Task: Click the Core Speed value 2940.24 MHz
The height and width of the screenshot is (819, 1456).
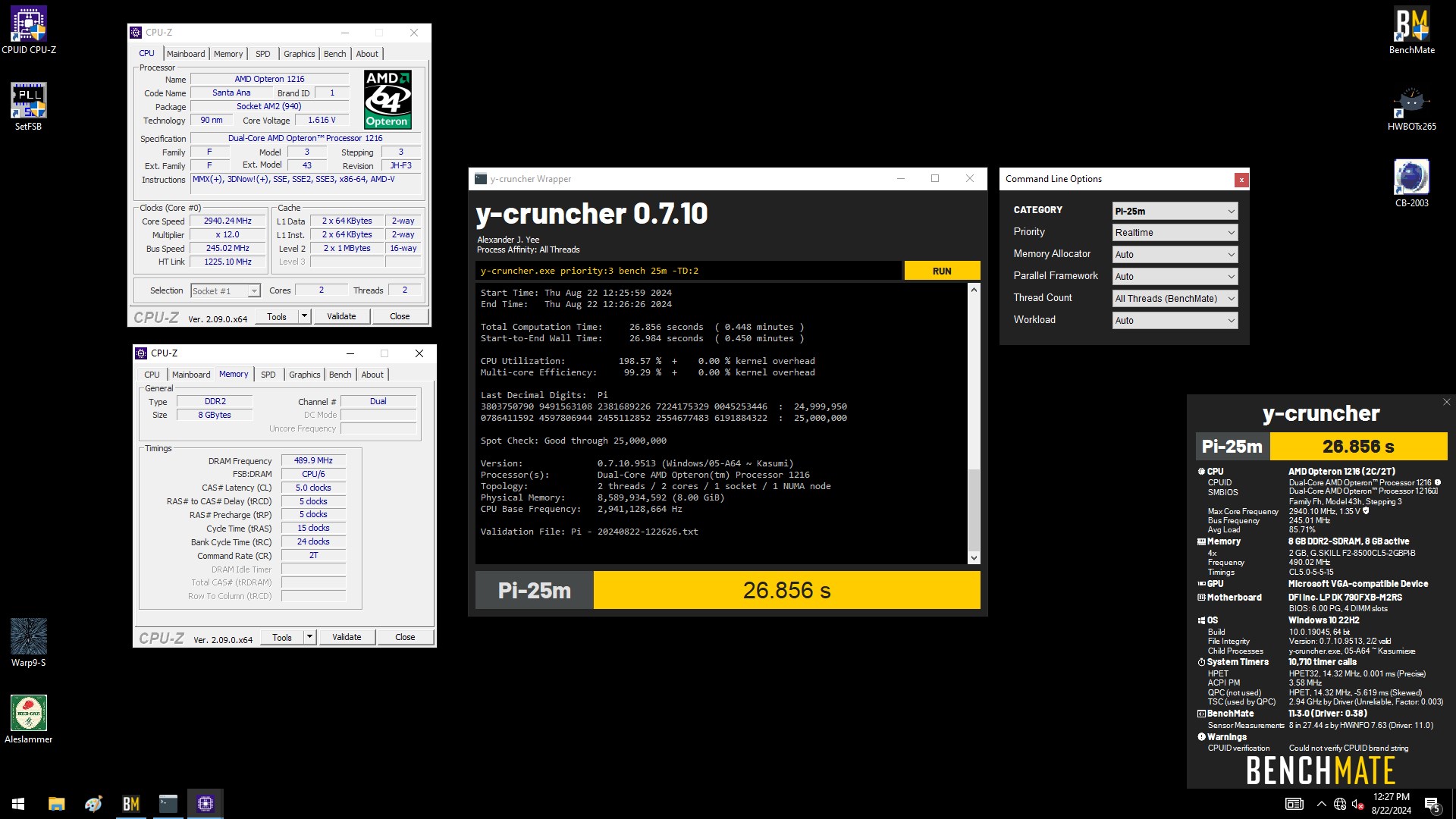Action: (227, 221)
